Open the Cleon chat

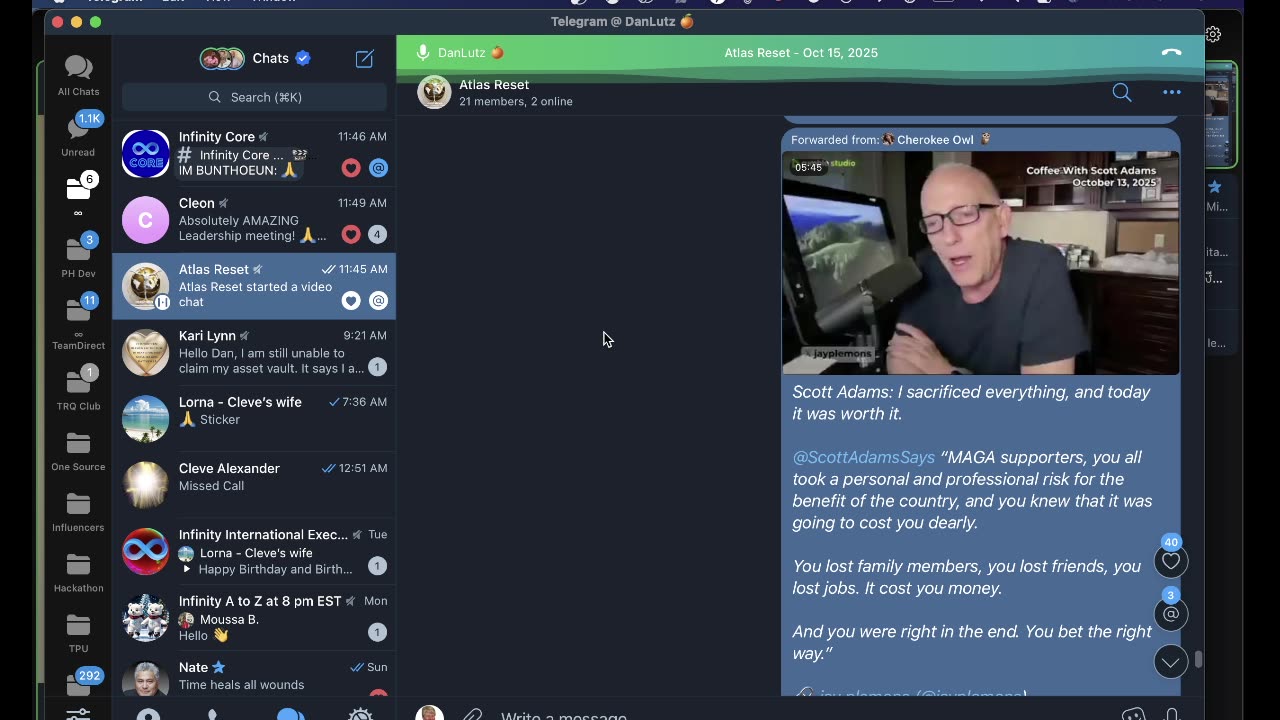pyautogui.click(x=254, y=219)
